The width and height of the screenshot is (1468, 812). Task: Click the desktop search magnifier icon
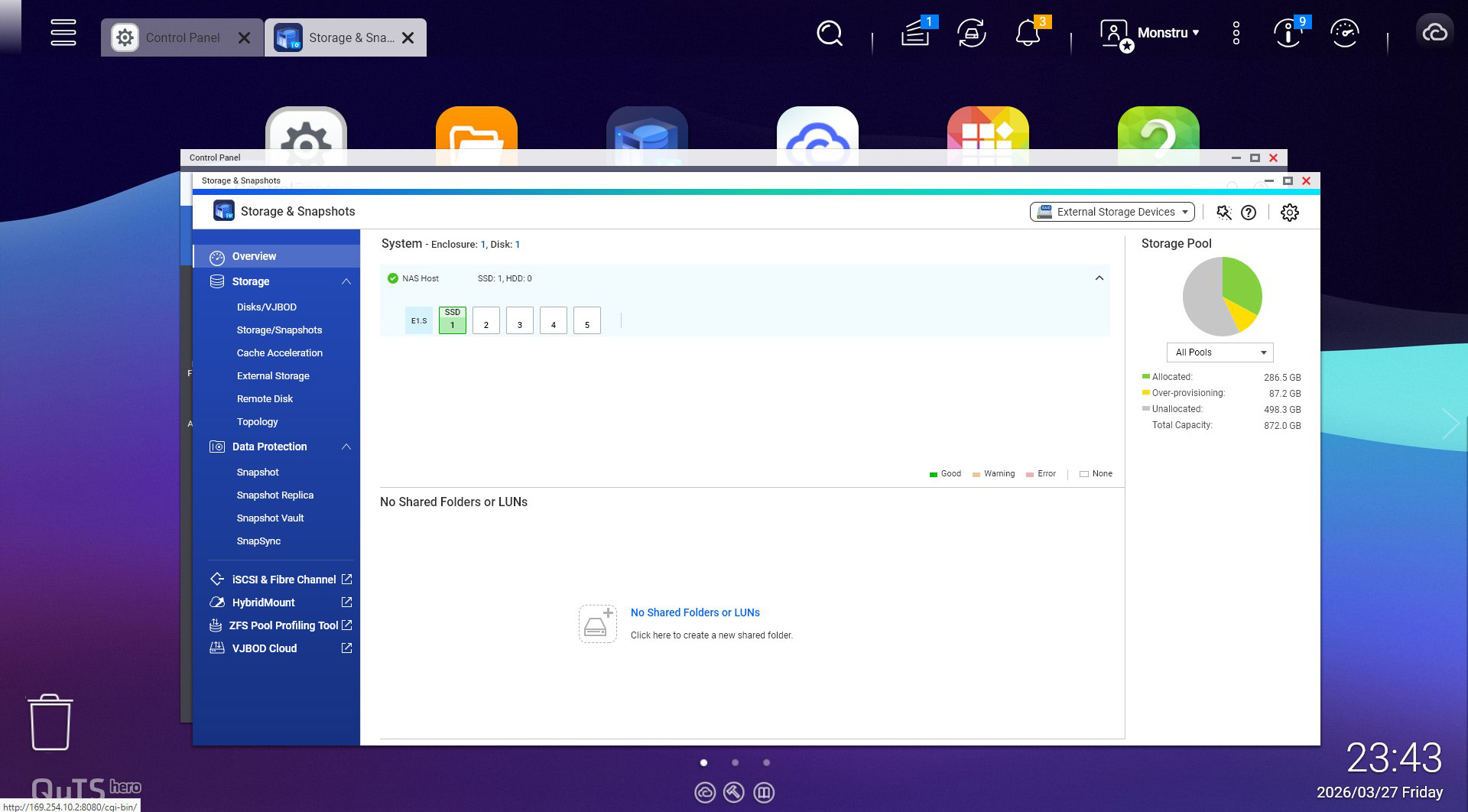click(x=829, y=34)
